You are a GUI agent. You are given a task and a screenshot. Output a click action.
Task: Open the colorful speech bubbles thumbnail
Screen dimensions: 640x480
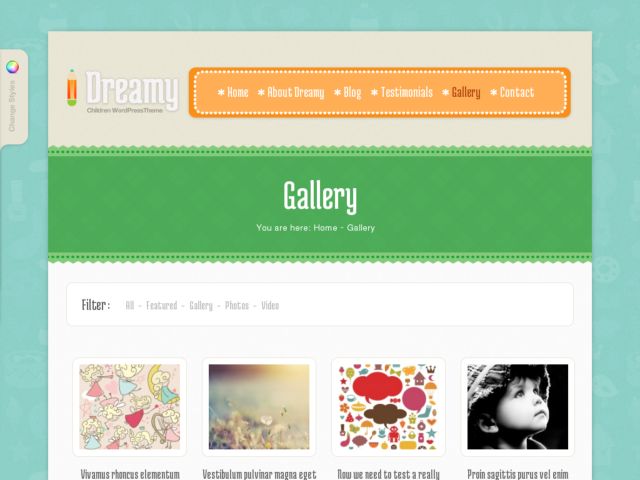pos(388,407)
